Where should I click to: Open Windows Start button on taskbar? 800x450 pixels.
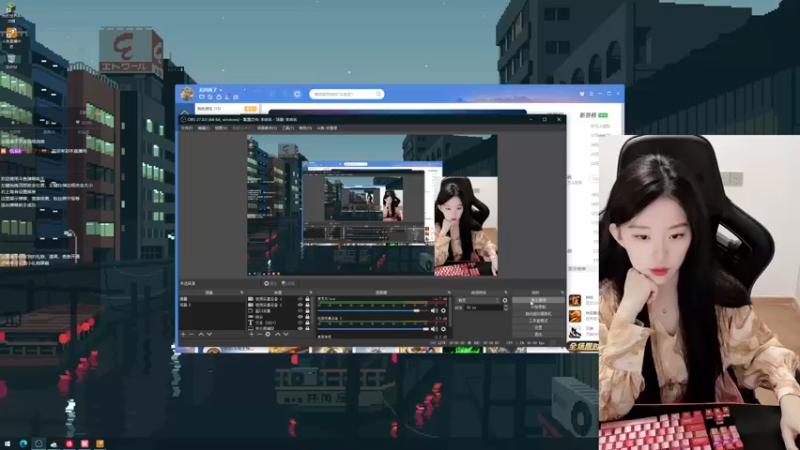[8, 444]
